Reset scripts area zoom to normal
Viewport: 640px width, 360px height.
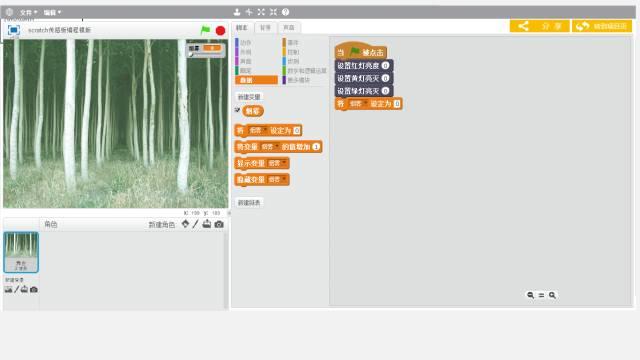click(x=541, y=295)
